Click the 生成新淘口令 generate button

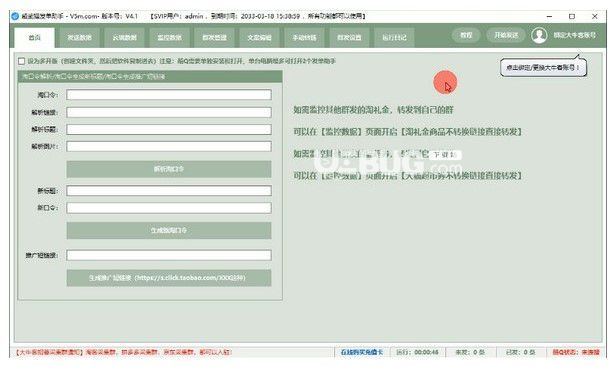coord(169,231)
